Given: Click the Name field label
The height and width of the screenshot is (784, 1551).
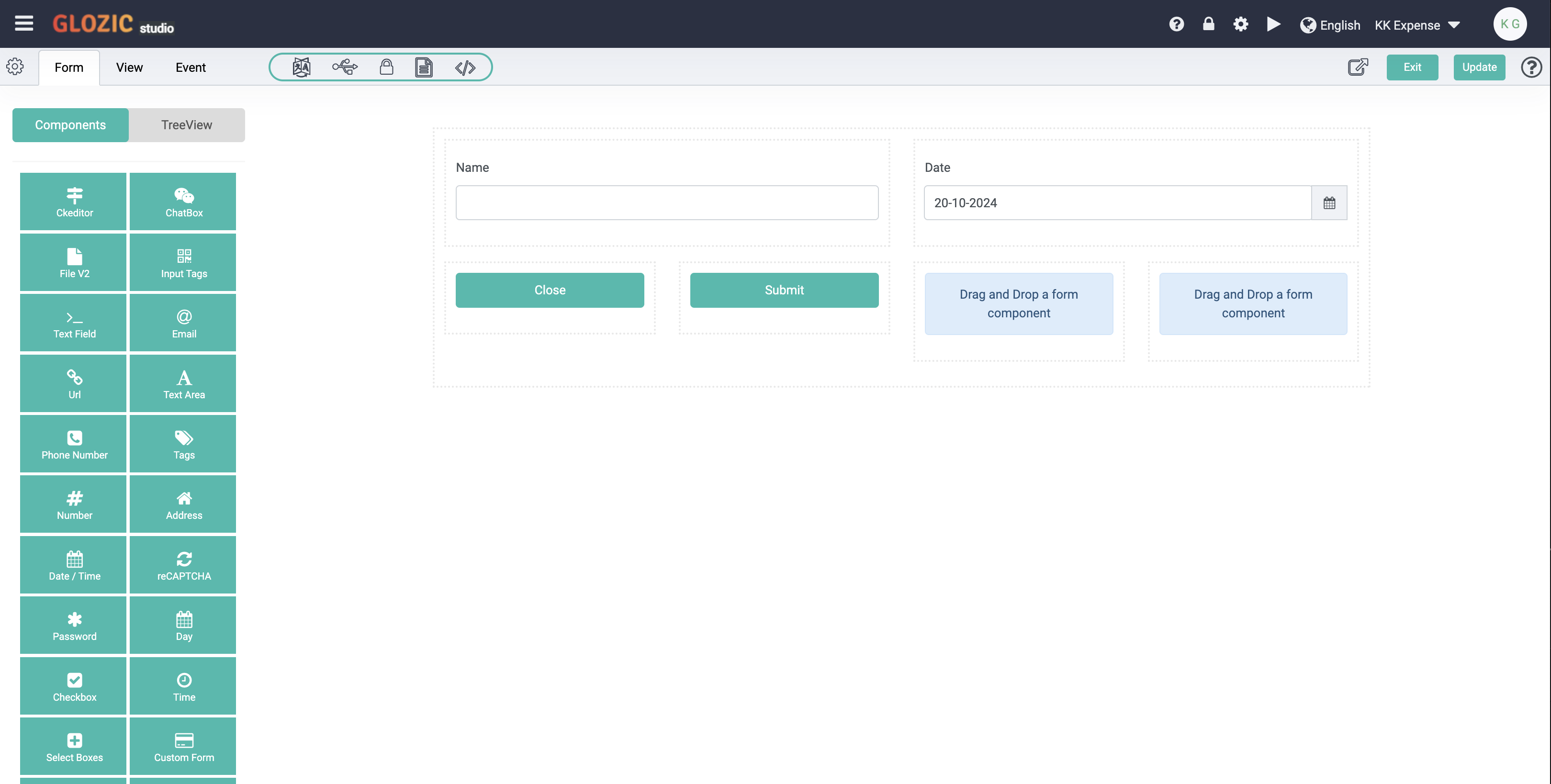Looking at the screenshot, I should 472,168.
